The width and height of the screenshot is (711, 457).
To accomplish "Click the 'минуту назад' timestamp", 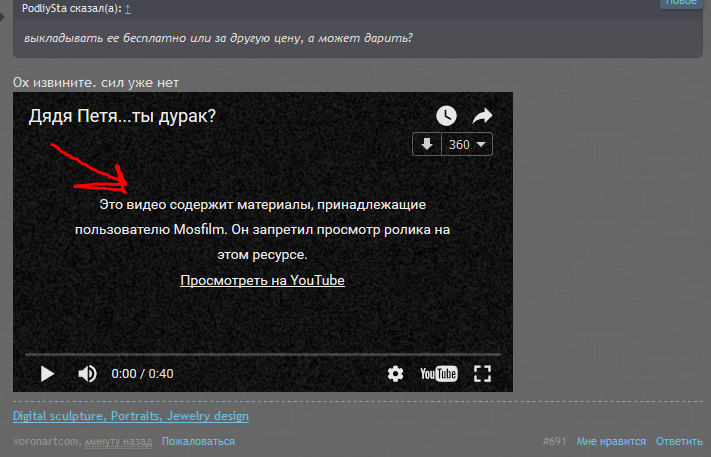I will coord(118,442).
